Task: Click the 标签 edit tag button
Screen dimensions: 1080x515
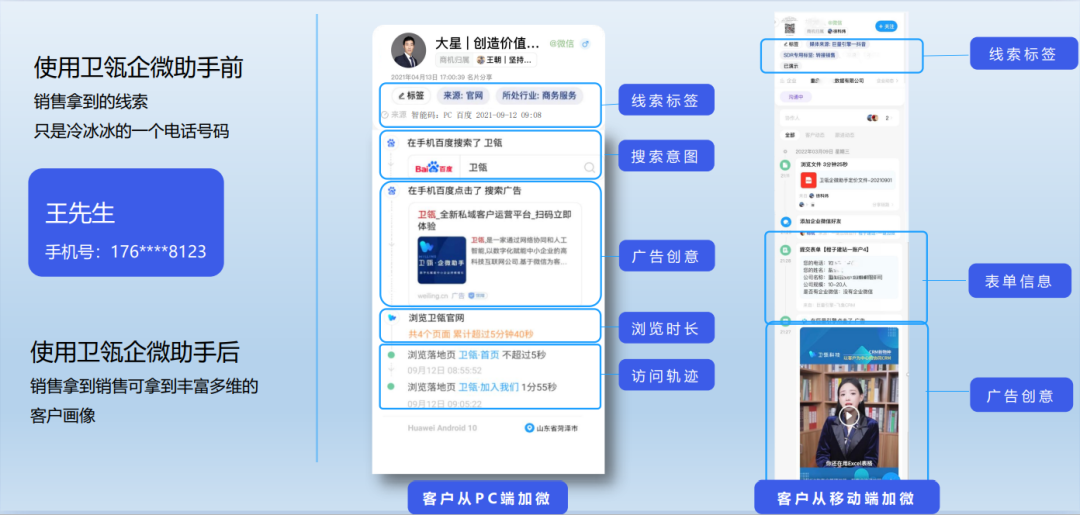Action: (x=411, y=96)
